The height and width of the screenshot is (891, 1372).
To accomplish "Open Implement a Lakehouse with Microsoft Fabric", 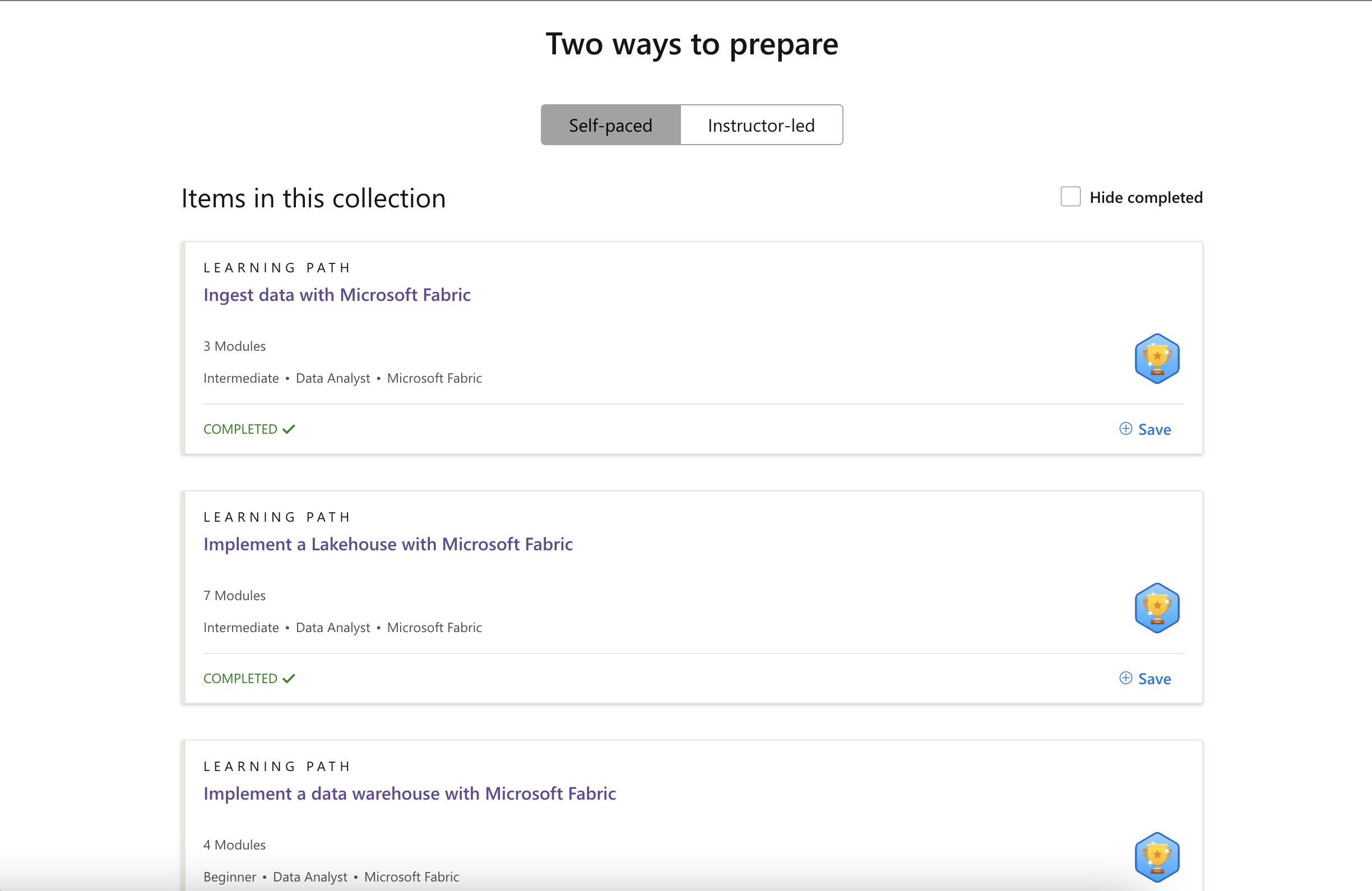I will (388, 544).
